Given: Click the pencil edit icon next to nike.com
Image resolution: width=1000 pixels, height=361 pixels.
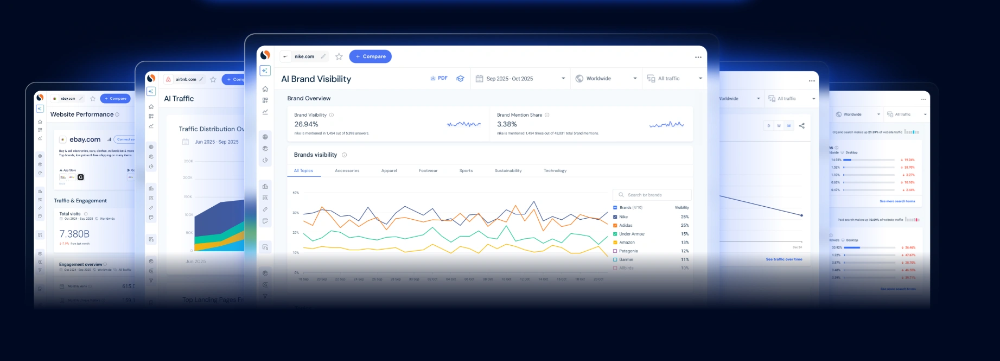Looking at the screenshot, I should (x=323, y=56).
